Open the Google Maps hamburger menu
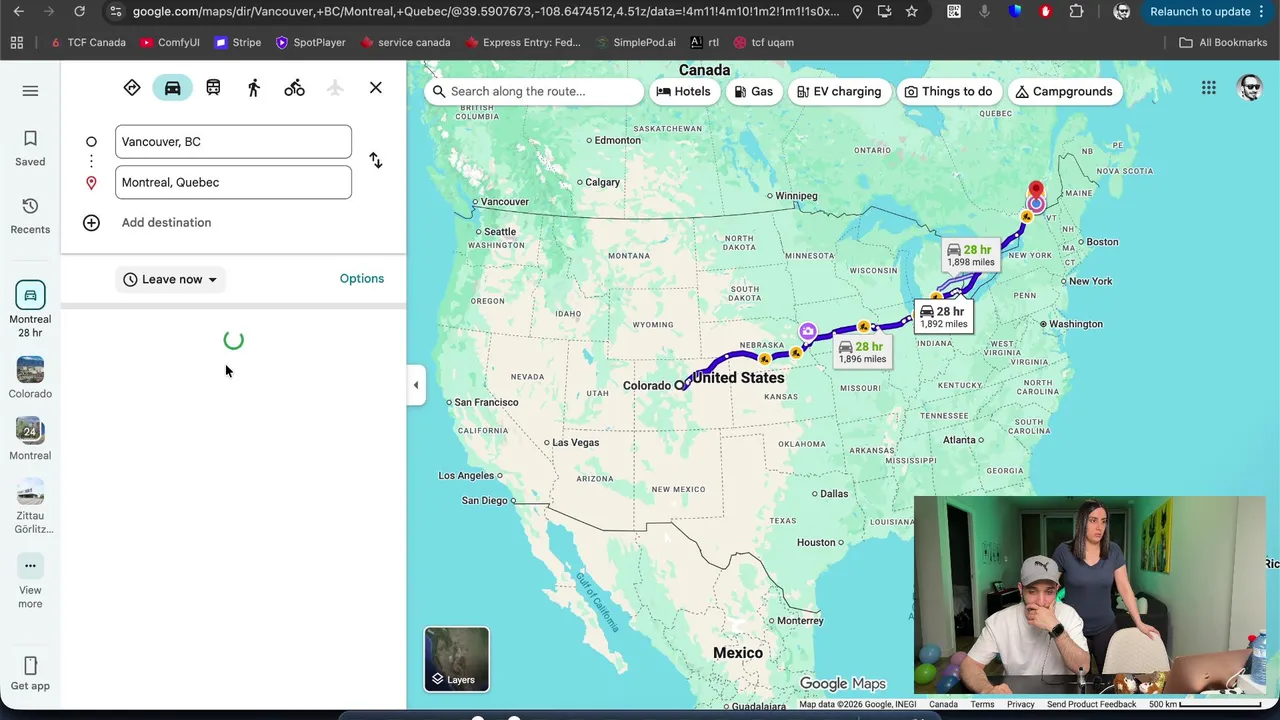This screenshot has width=1280, height=720. point(30,91)
